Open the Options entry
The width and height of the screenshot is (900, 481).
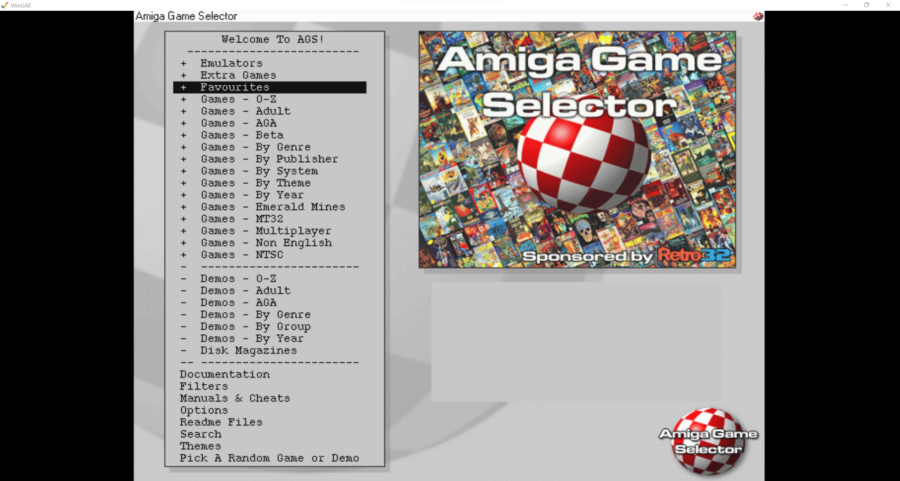coord(204,410)
